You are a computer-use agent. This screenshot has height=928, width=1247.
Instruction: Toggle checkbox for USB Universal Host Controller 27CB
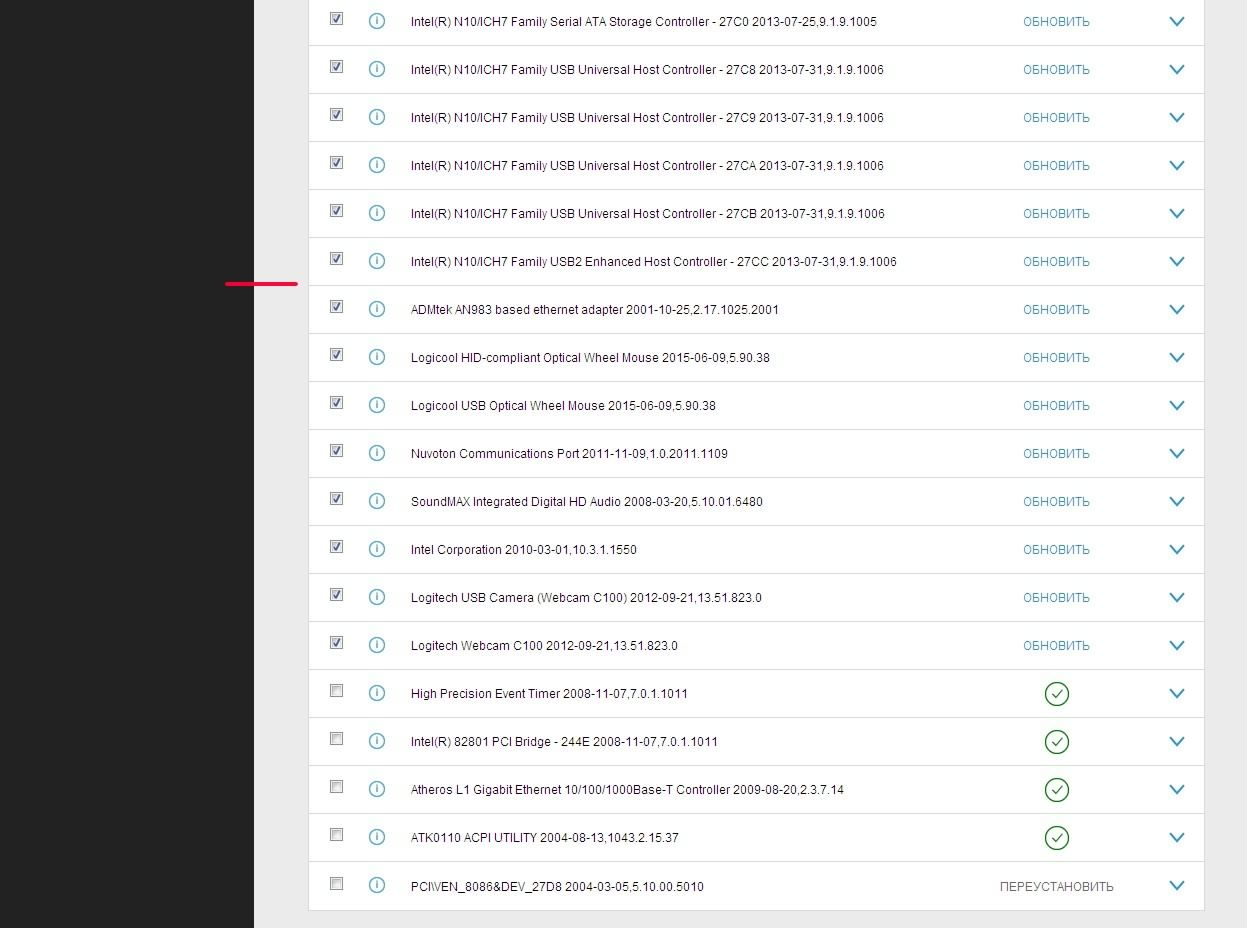tap(336, 210)
